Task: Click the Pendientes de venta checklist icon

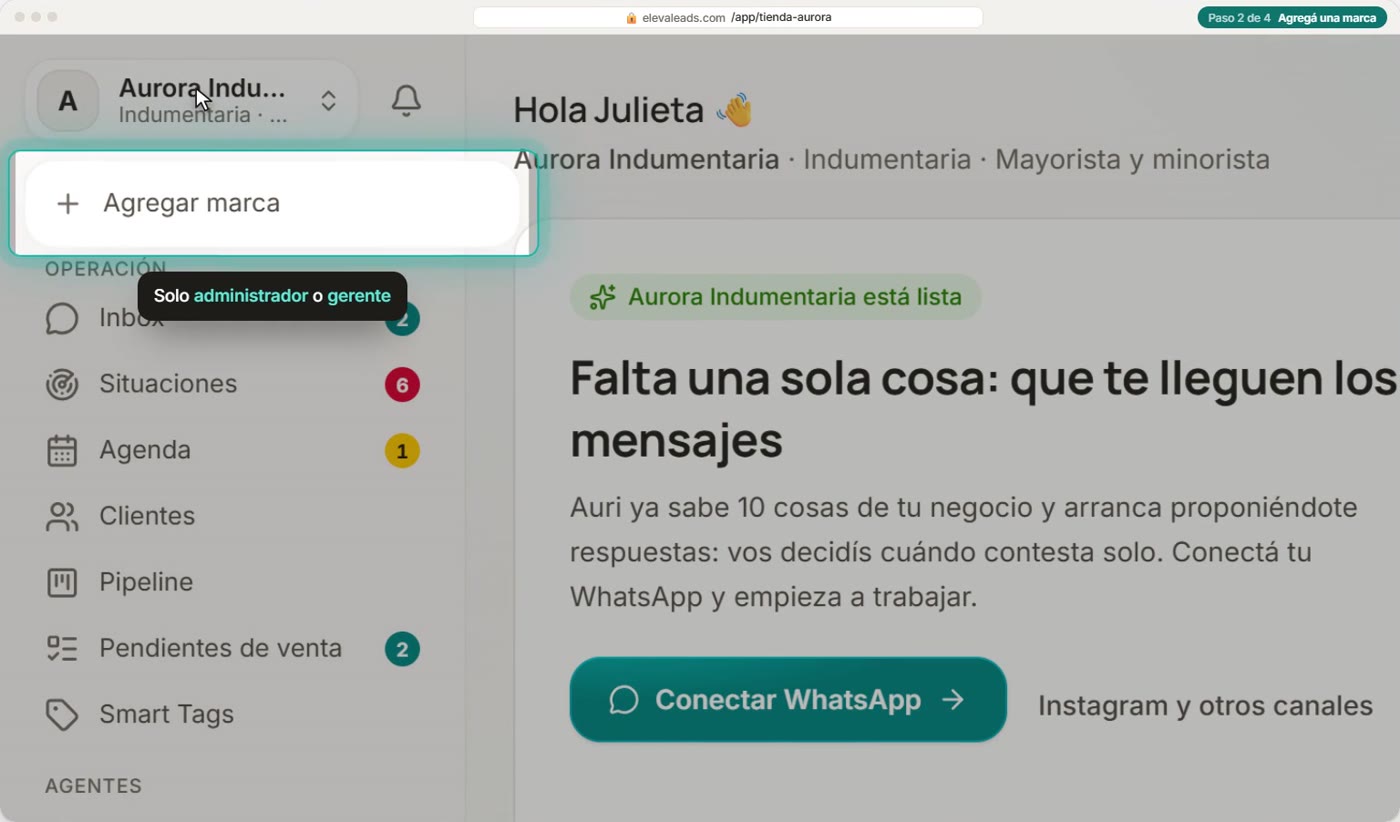Action: coord(62,648)
